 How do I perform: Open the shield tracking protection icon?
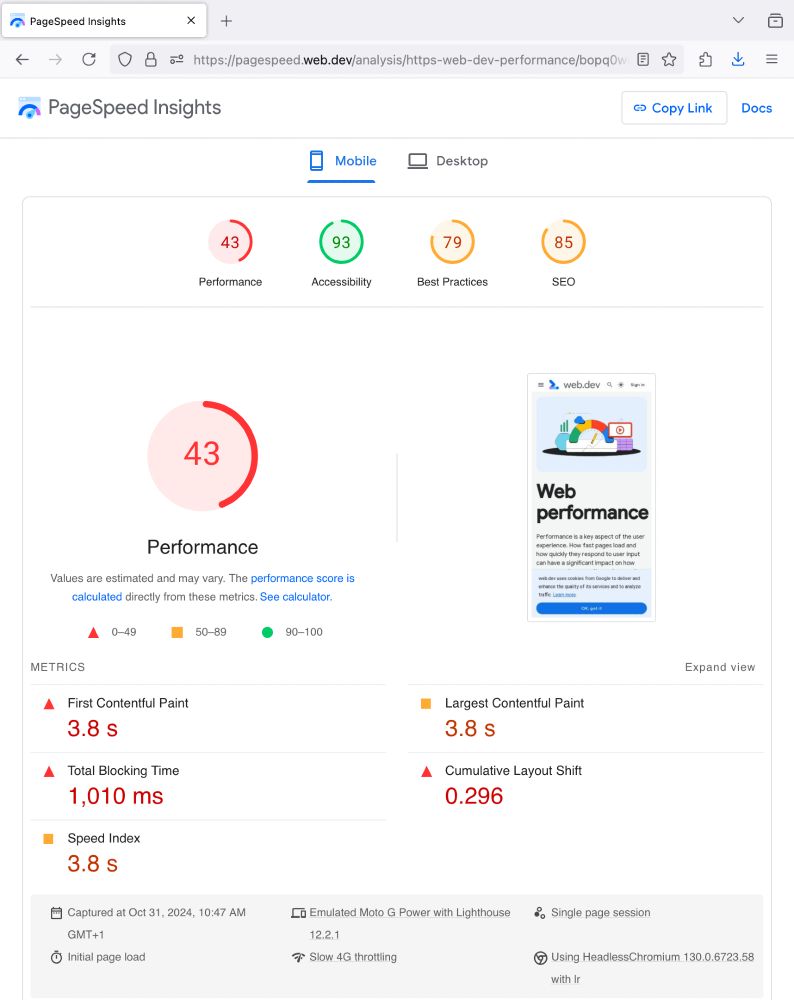coord(125,59)
